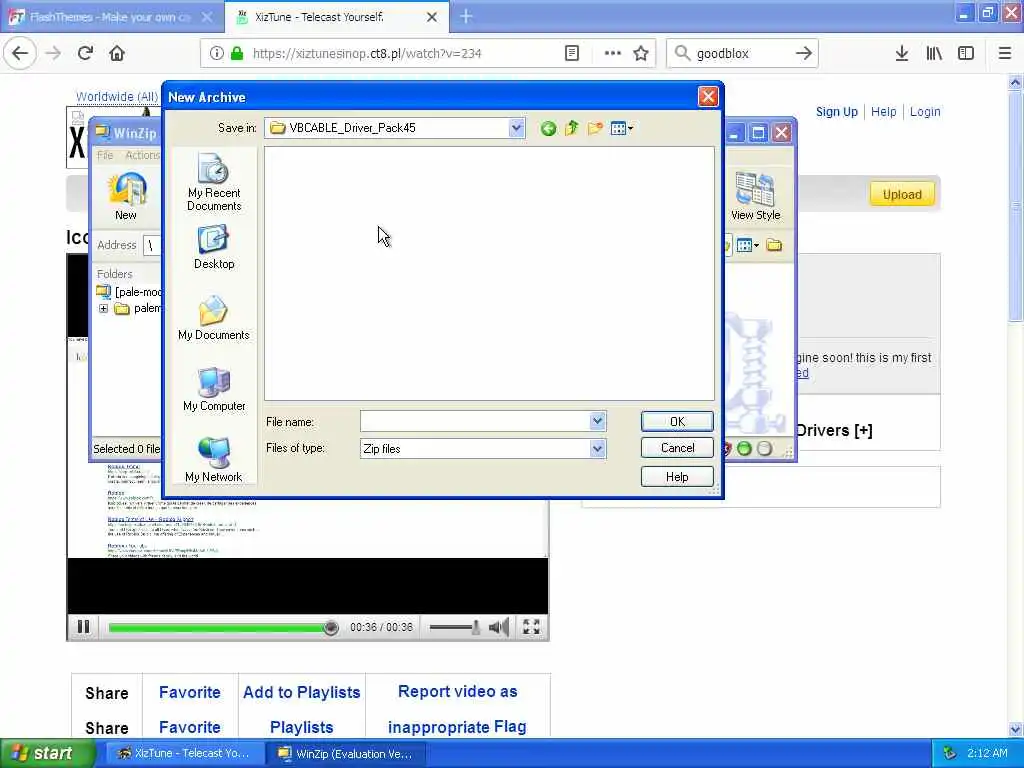Click the Help button in New Archive

tap(677, 477)
